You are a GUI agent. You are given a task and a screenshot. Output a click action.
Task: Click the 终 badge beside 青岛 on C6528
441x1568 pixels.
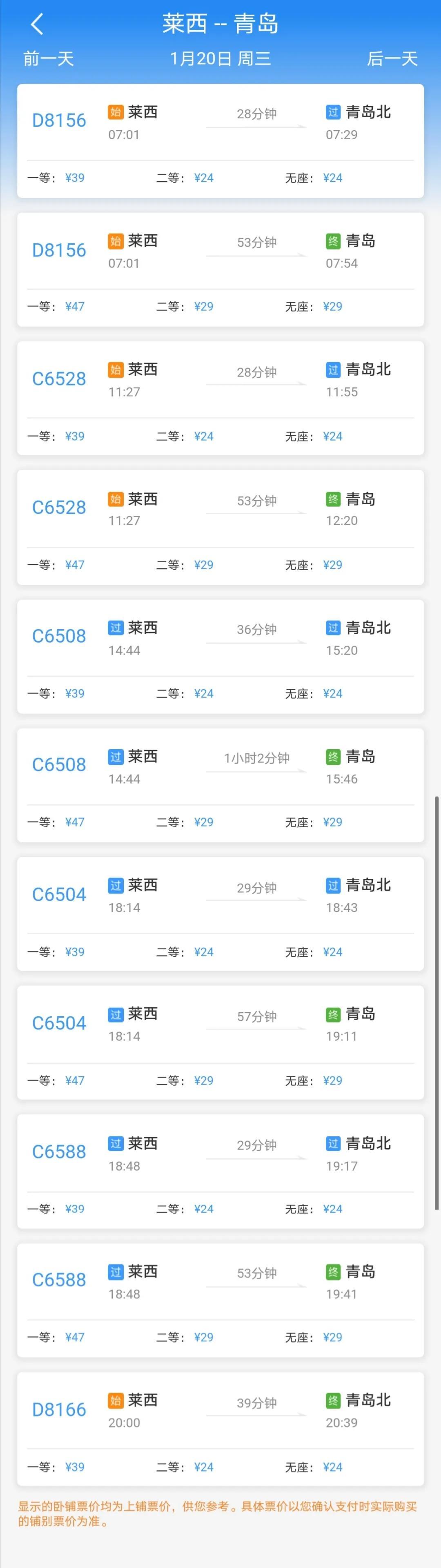click(x=333, y=499)
